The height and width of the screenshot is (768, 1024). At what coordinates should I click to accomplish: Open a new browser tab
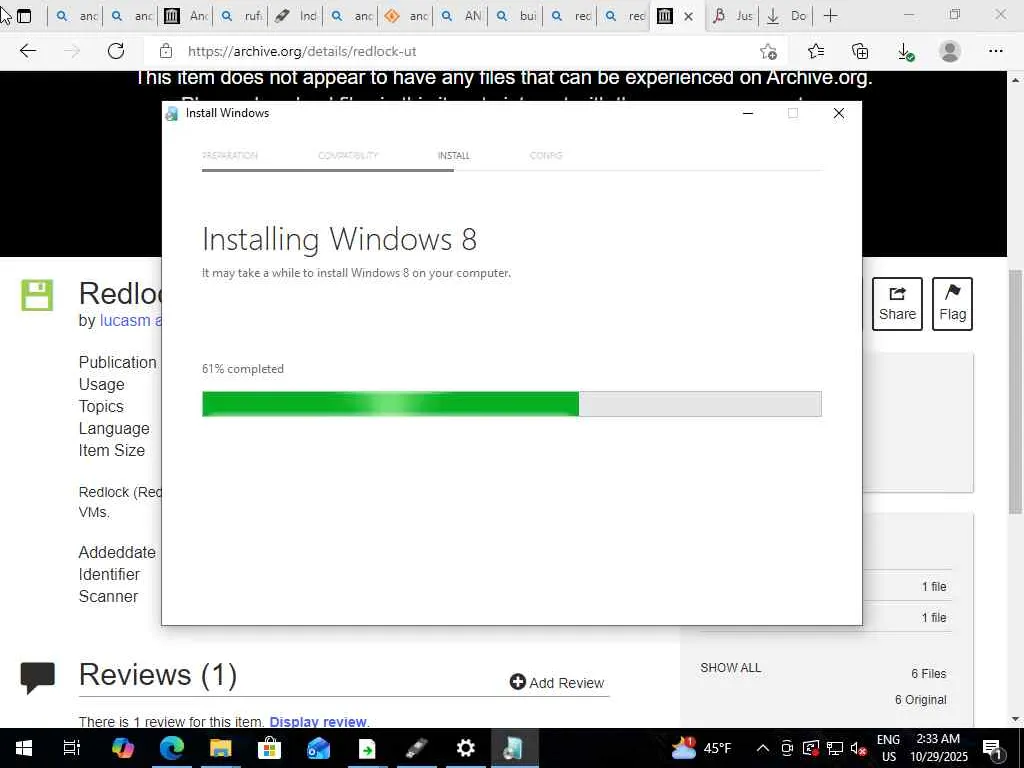[830, 16]
